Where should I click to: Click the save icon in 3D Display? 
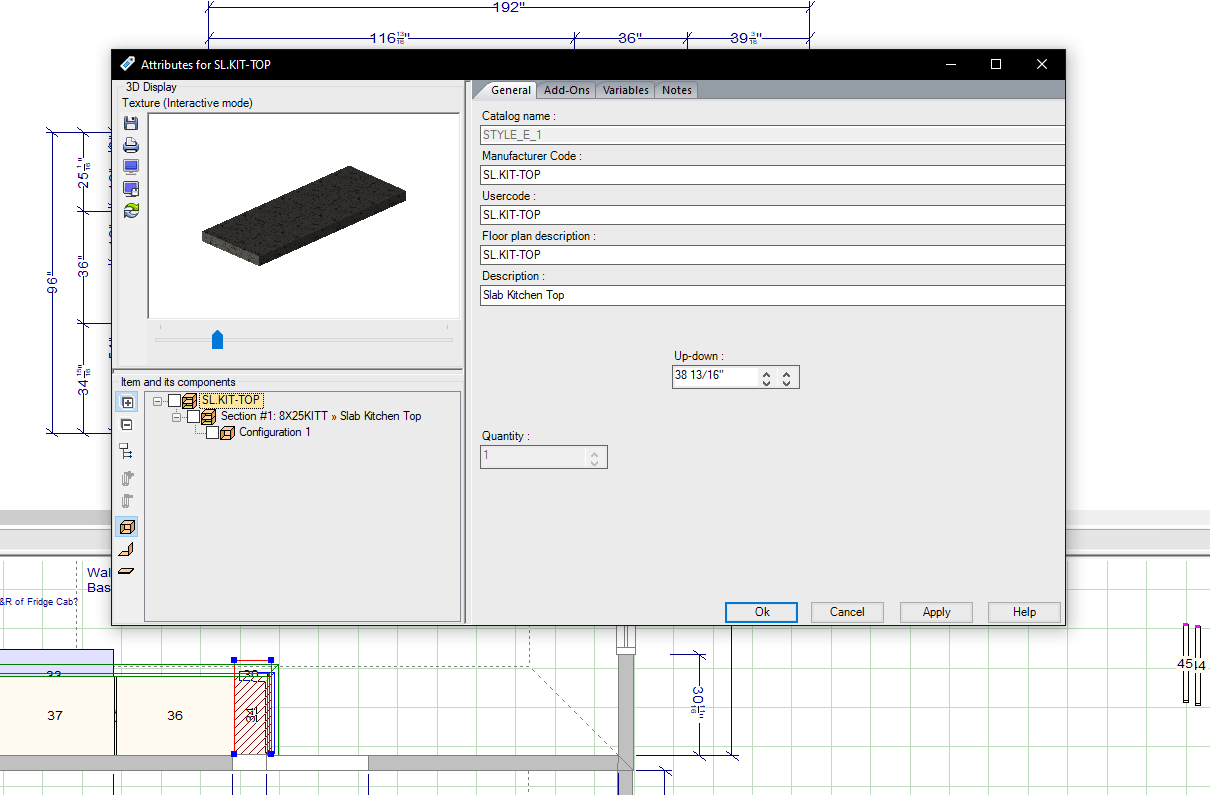pyautogui.click(x=130, y=123)
